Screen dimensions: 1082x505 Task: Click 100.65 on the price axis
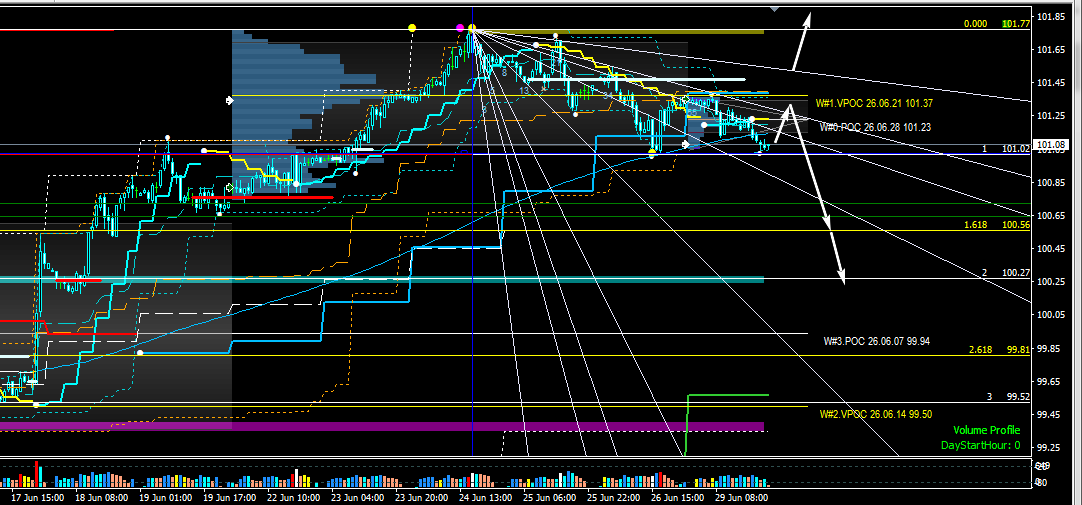[x=1050, y=216]
